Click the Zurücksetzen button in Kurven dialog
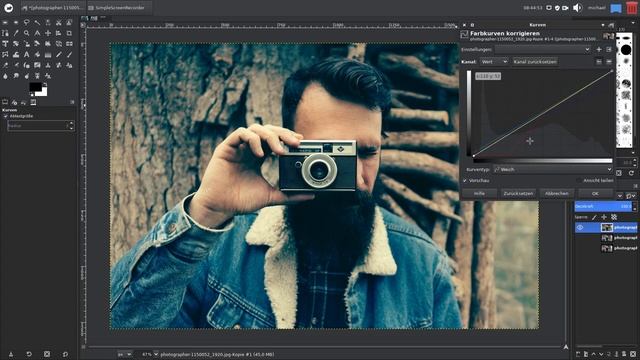 point(518,193)
